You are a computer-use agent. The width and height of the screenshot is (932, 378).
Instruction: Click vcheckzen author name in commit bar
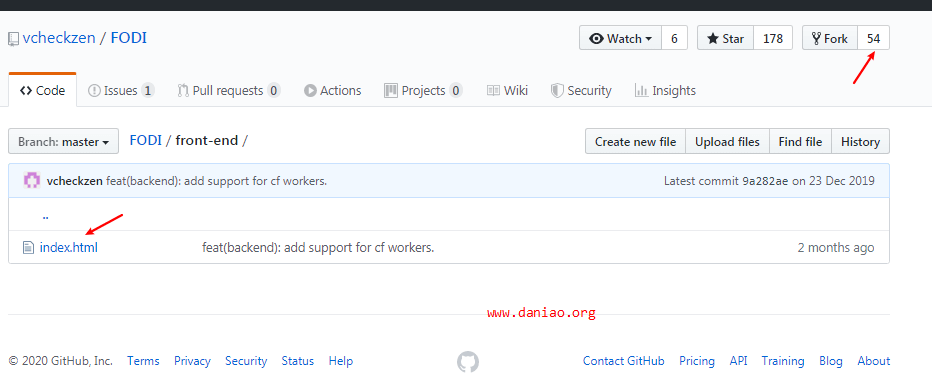74,181
